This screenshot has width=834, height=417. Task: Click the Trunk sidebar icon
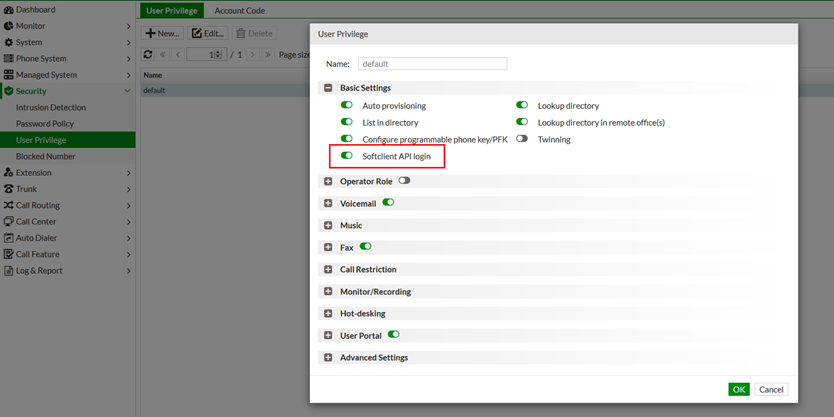[x=8, y=189]
